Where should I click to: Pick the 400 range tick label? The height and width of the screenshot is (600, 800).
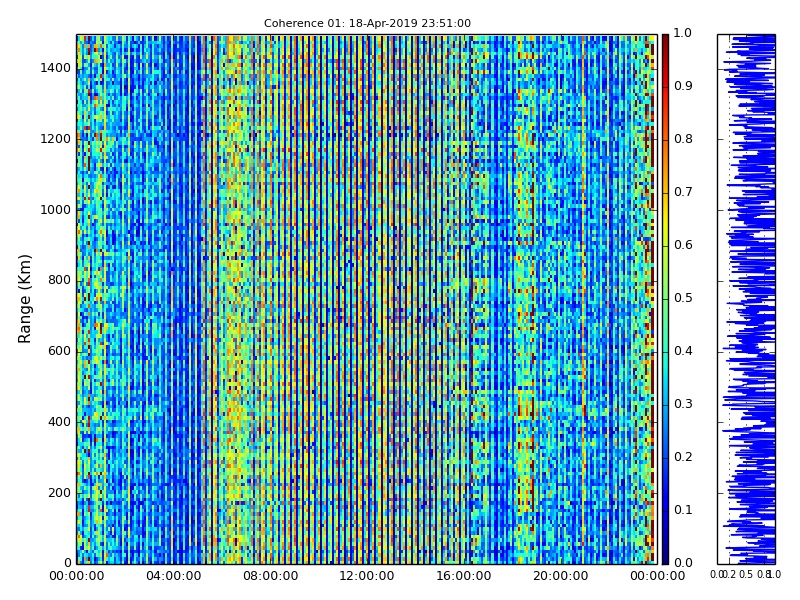pyautogui.click(x=60, y=422)
